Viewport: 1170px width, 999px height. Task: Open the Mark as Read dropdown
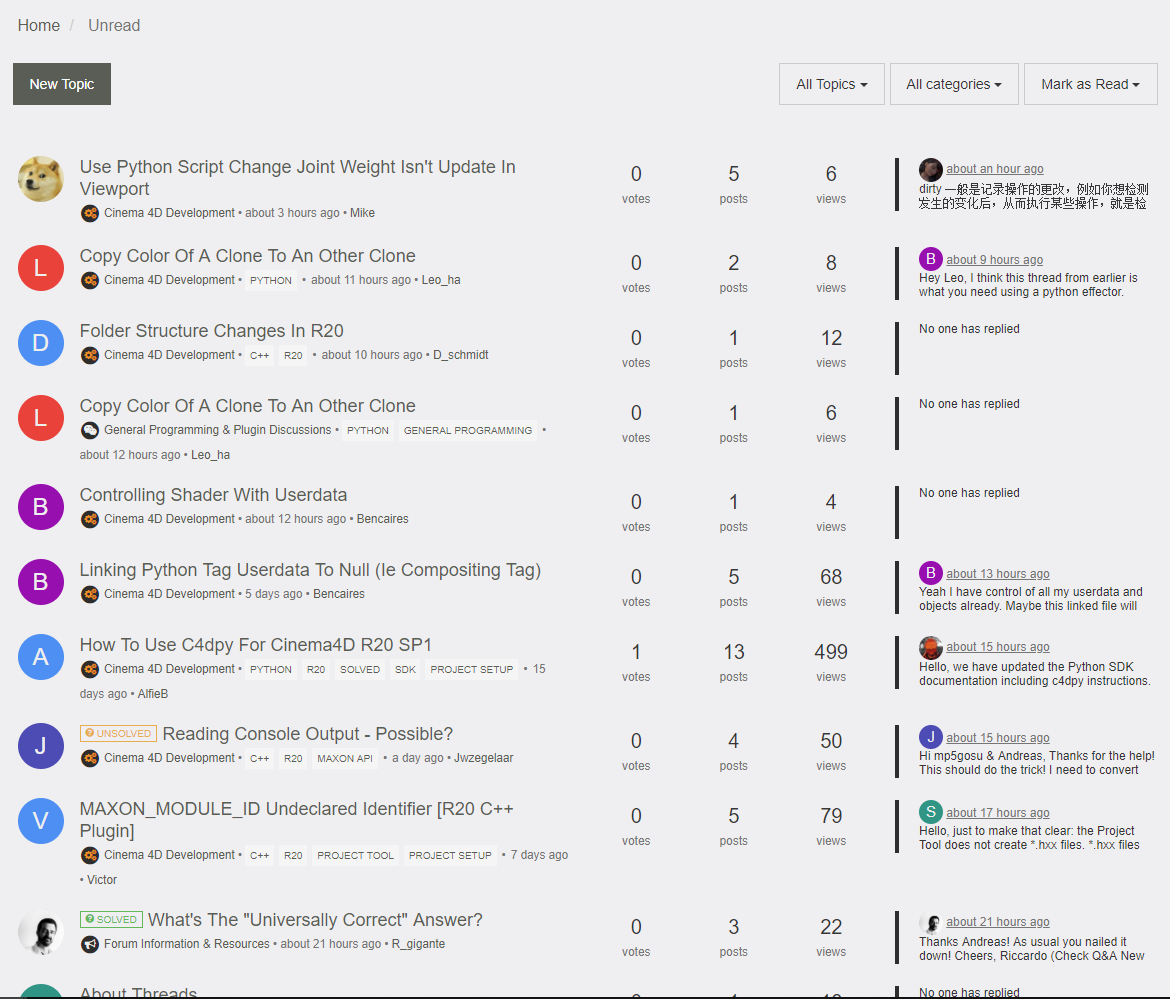tap(1089, 84)
